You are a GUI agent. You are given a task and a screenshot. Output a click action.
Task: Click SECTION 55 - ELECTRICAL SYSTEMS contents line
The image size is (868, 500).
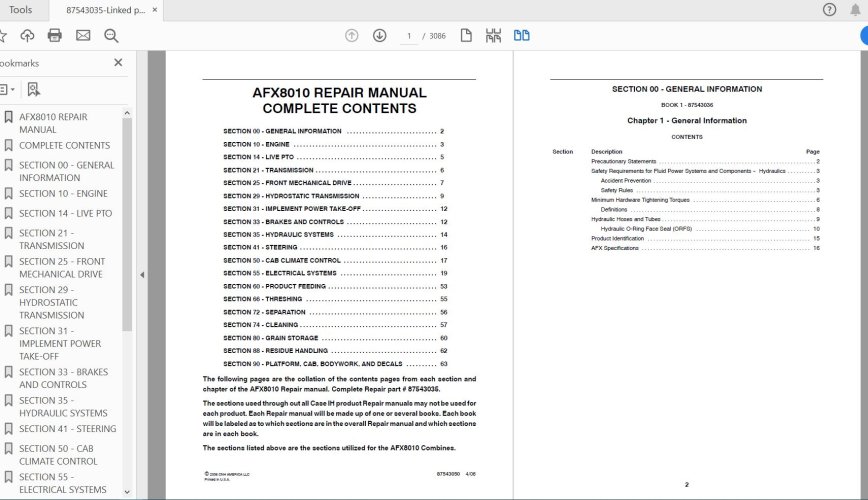pyautogui.click(x=335, y=274)
